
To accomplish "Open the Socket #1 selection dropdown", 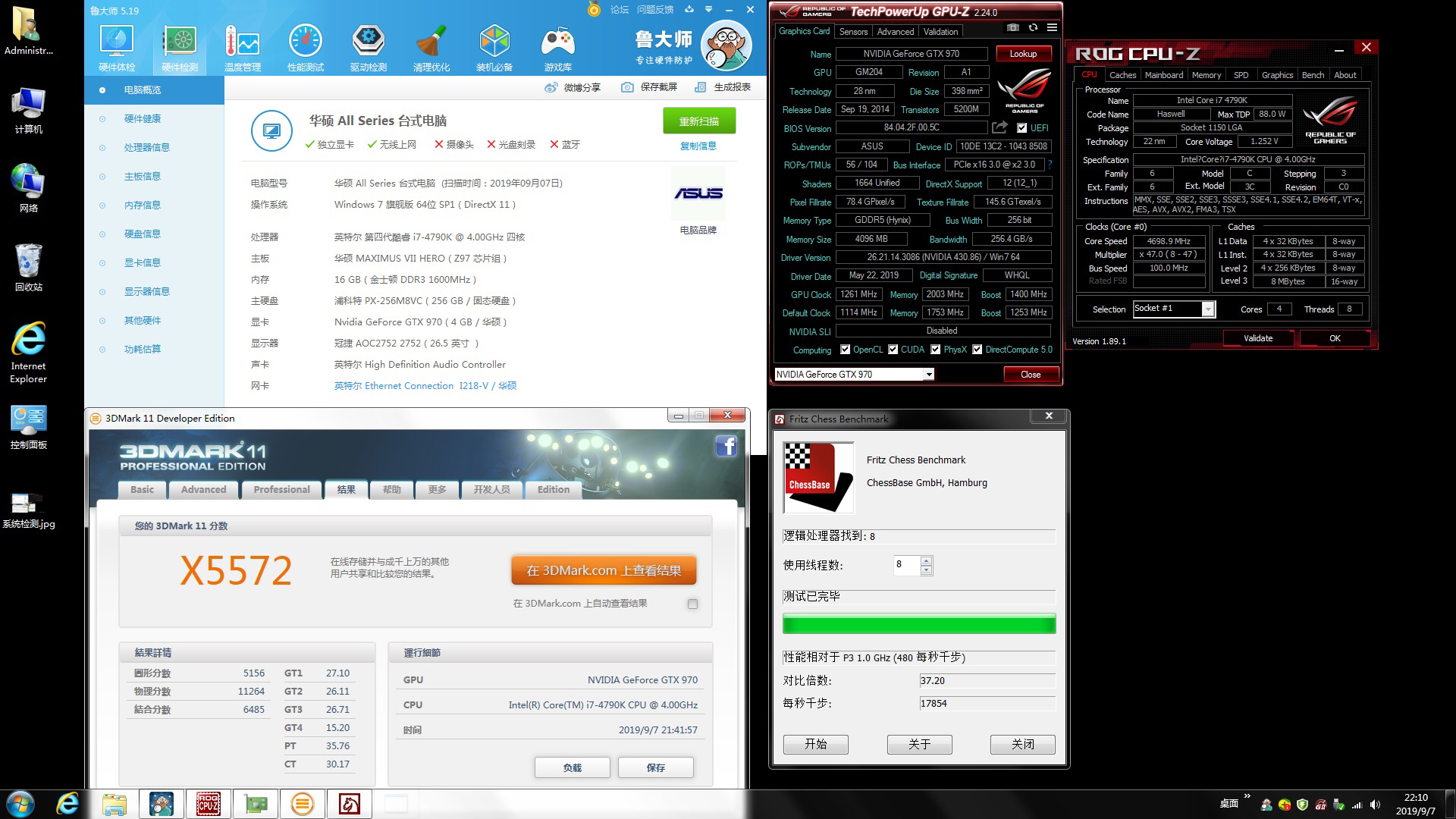I will point(1207,309).
